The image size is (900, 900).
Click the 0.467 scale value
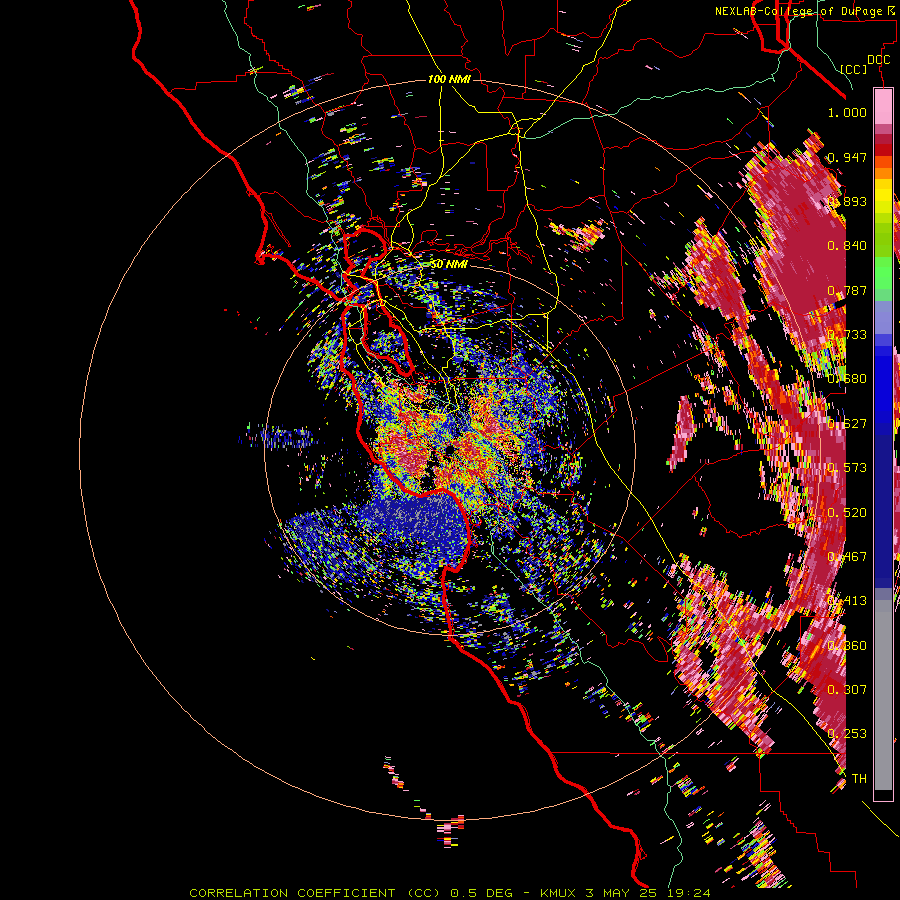coord(847,557)
